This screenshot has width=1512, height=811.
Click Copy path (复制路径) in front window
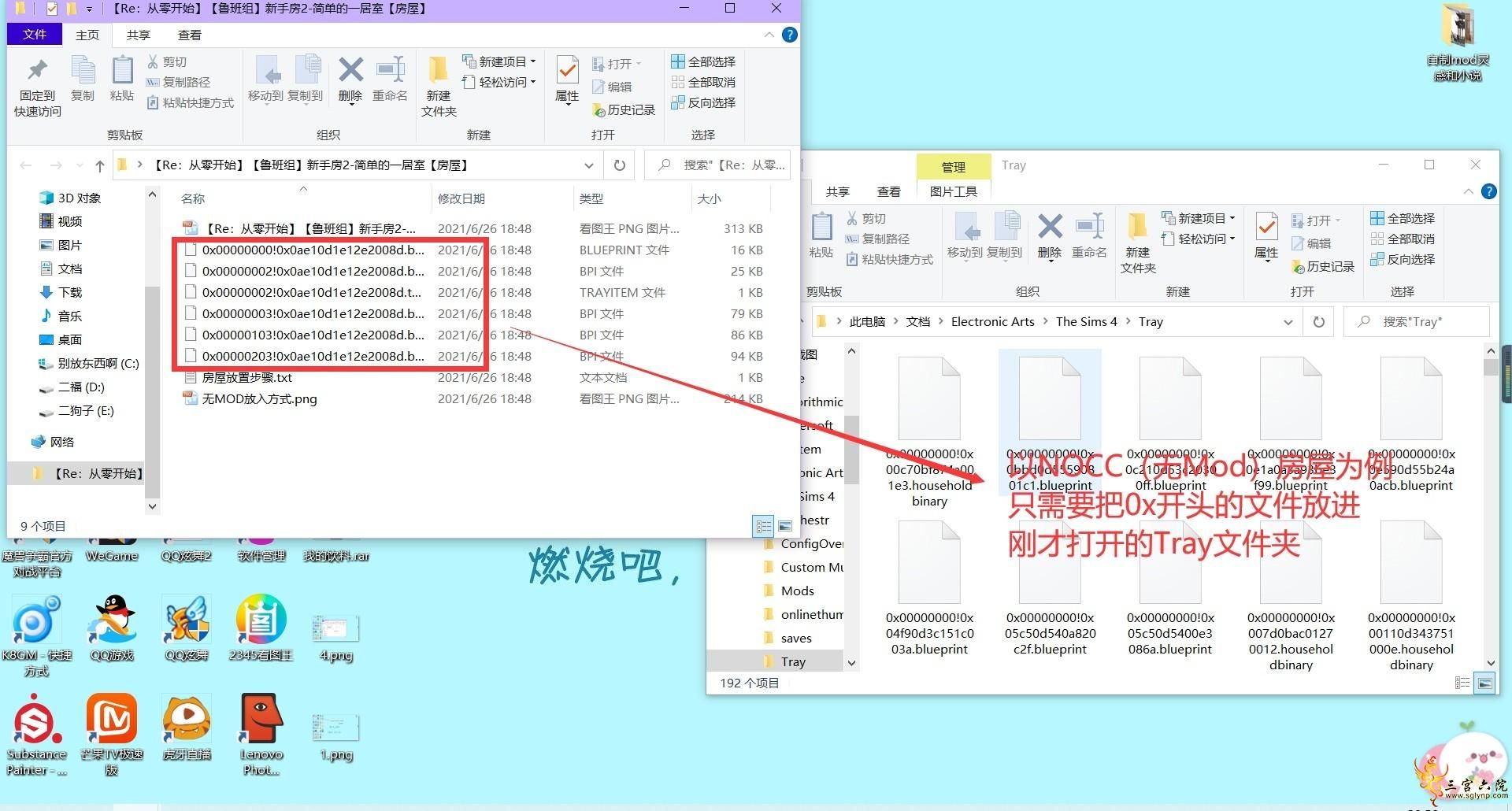click(178, 82)
